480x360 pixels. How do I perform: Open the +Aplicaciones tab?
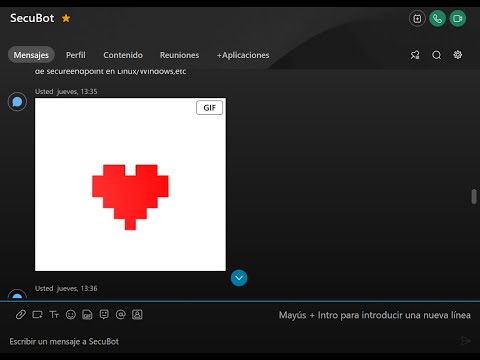243,55
